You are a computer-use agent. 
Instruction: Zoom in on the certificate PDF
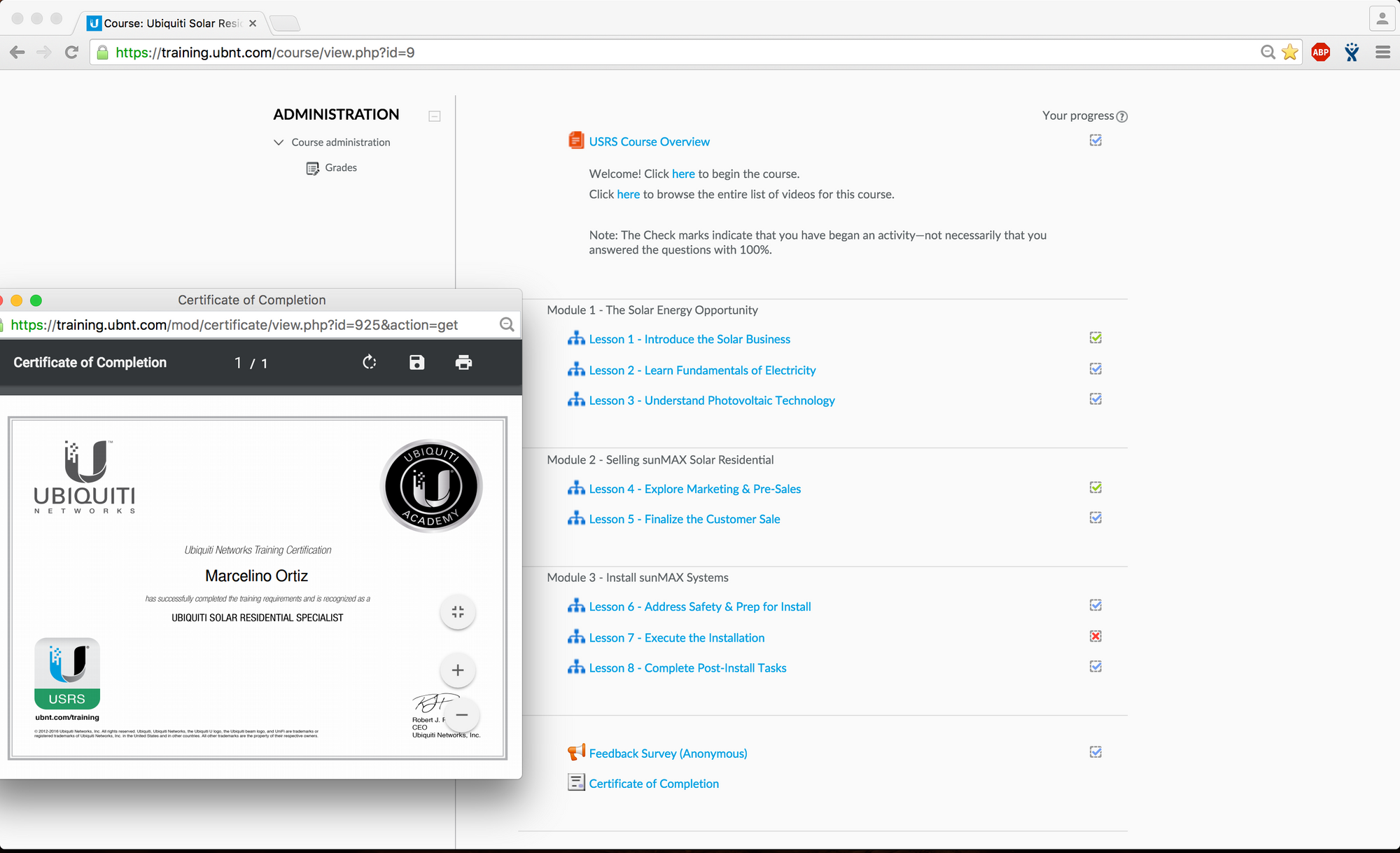[x=458, y=670]
